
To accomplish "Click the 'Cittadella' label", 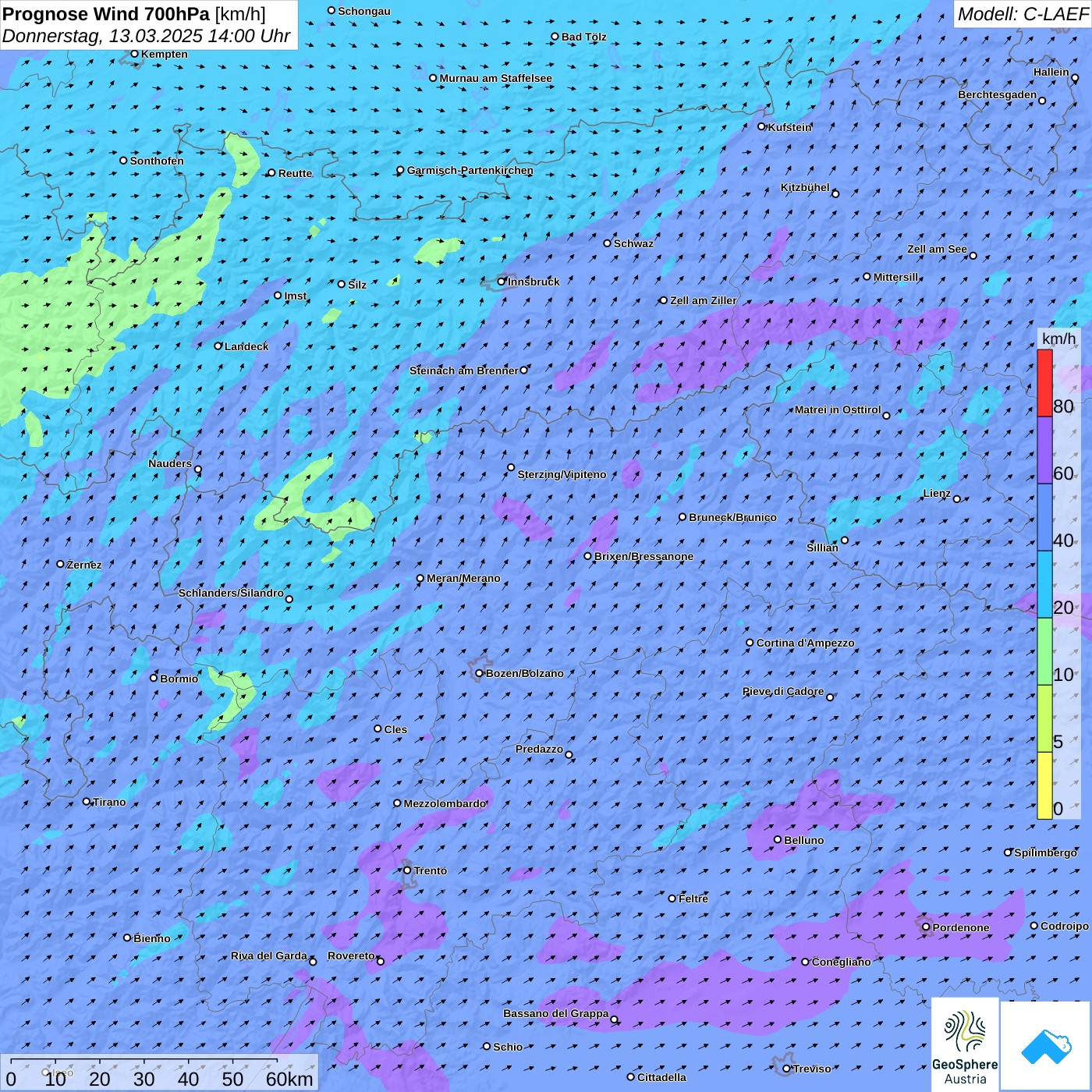I will (x=662, y=1077).
